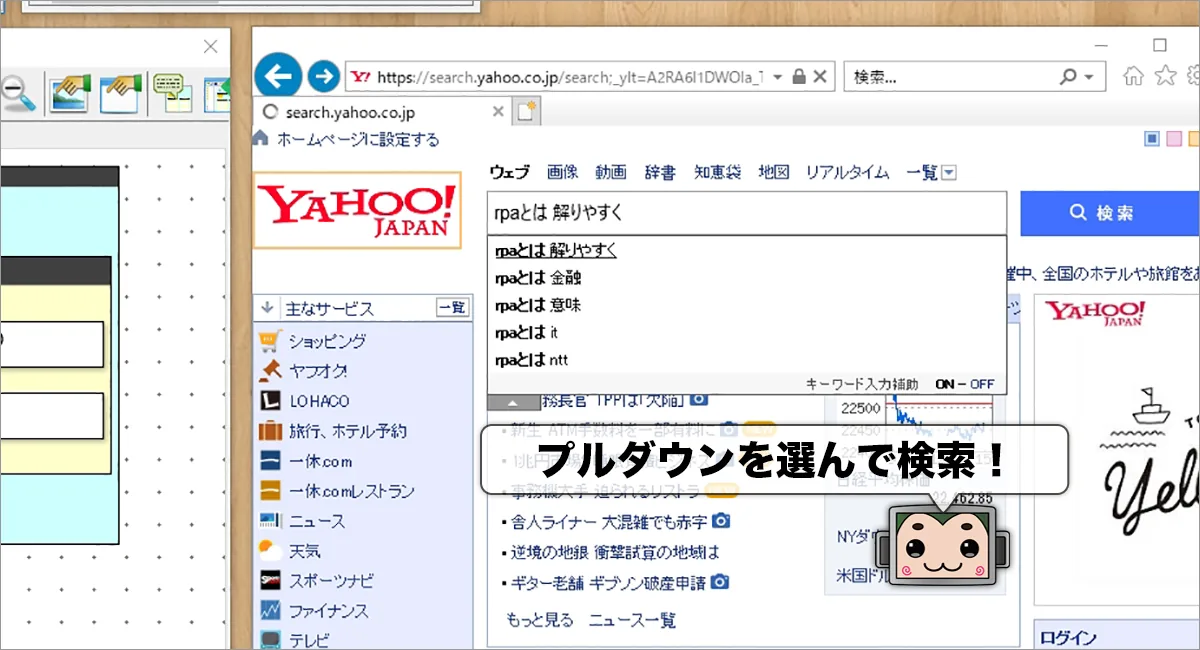Open the IE home icon
The image size is (1200, 650).
[1133, 76]
